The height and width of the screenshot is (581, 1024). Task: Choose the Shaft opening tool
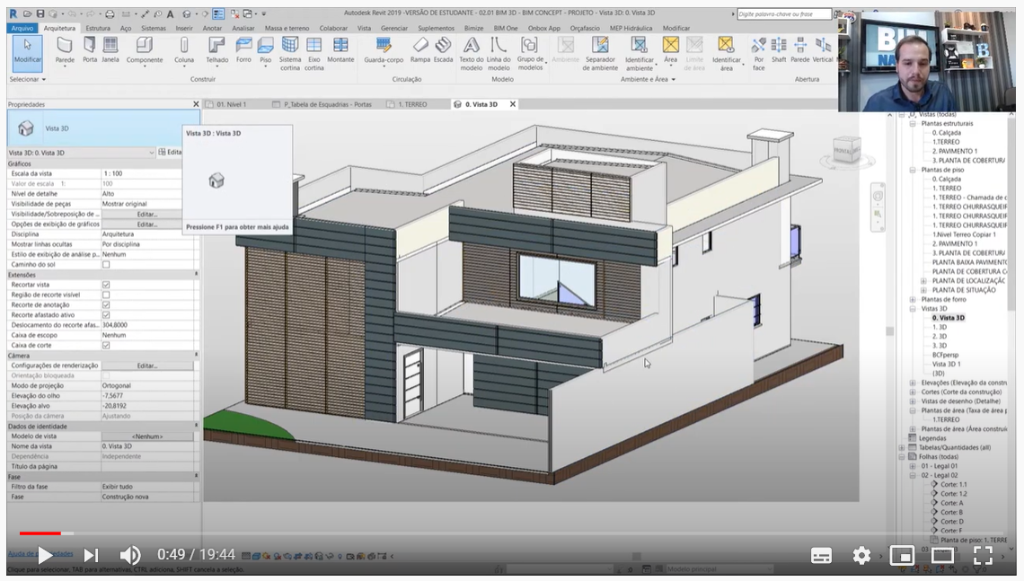coord(778,50)
